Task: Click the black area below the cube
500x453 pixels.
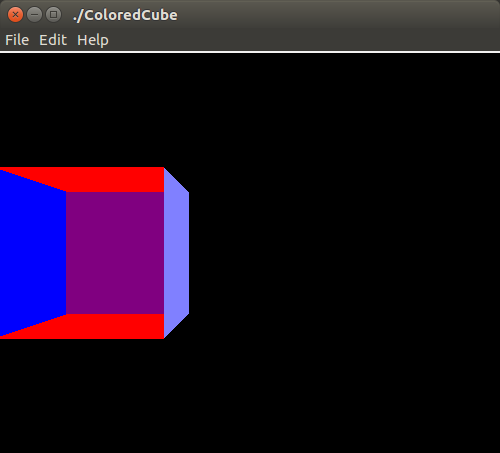Action: click(250, 396)
